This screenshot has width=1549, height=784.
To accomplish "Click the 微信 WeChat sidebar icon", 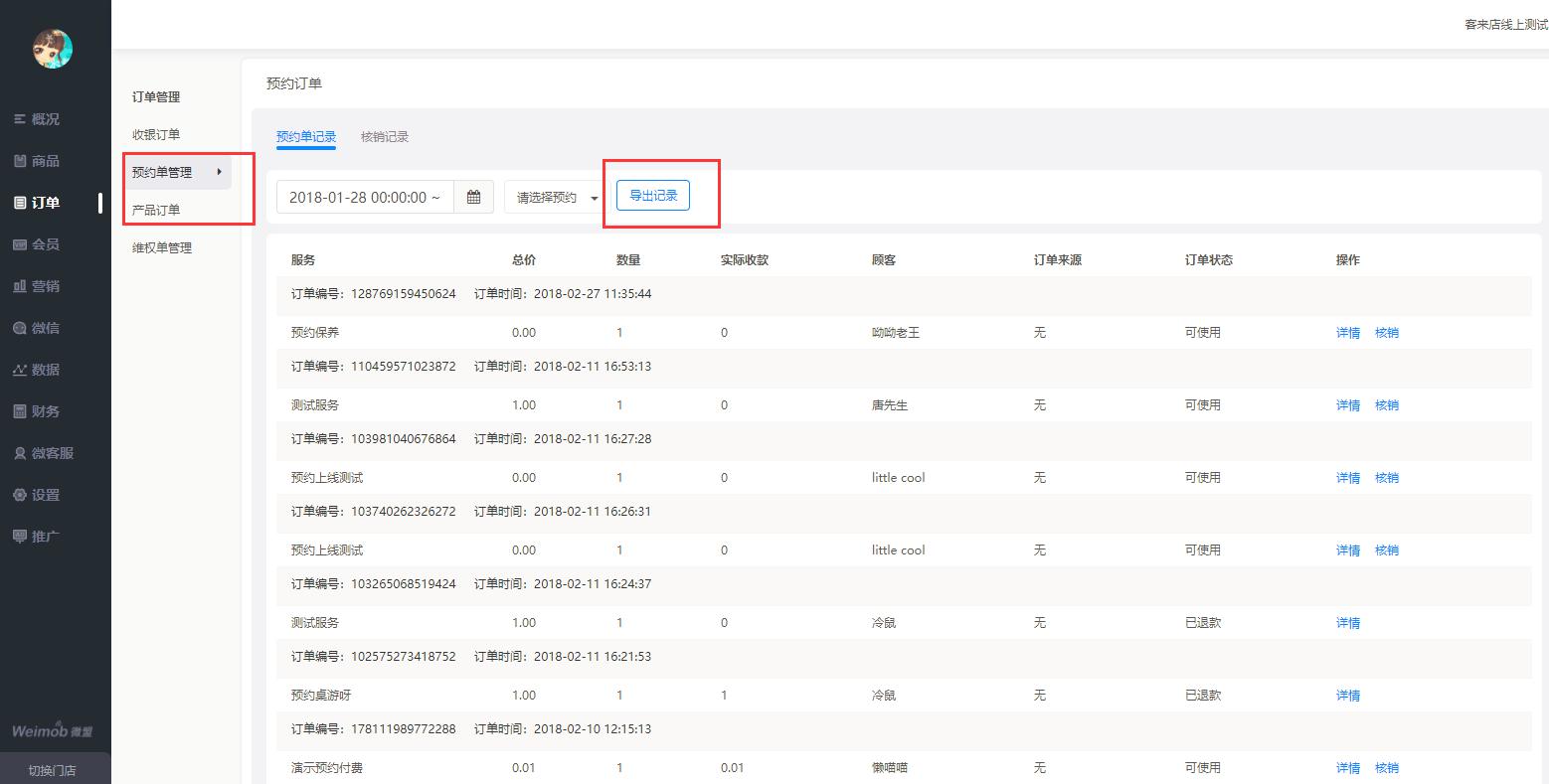I will point(20,328).
